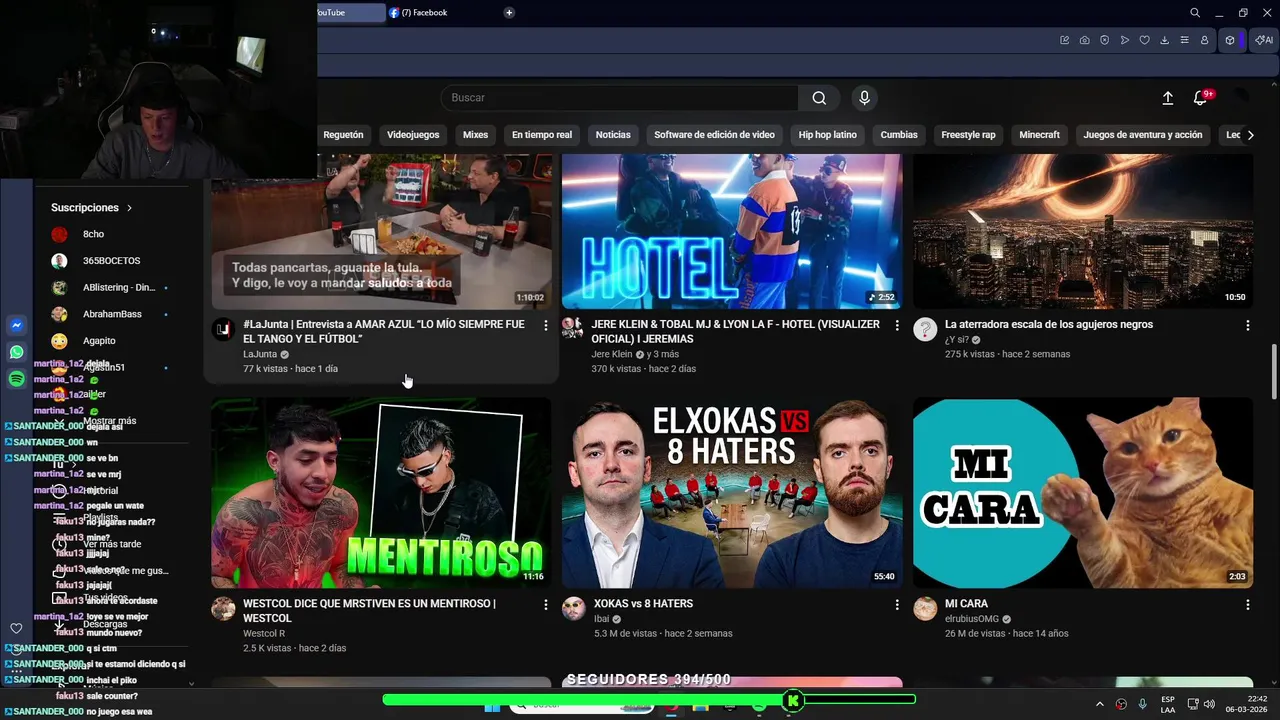
Task: Open the browser downloads icon
Action: (1165, 40)
